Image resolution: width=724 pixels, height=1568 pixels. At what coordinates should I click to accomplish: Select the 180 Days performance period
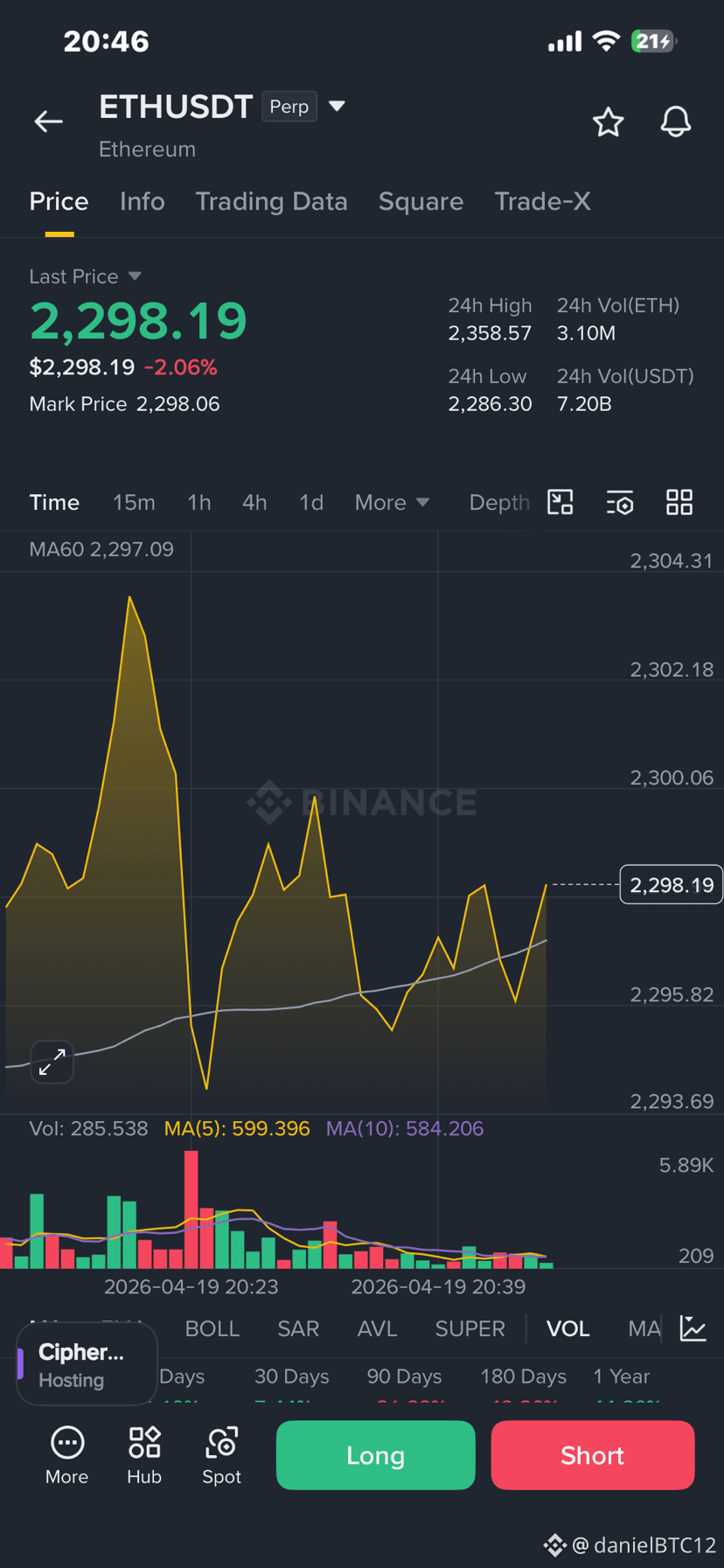(523, 1376)
